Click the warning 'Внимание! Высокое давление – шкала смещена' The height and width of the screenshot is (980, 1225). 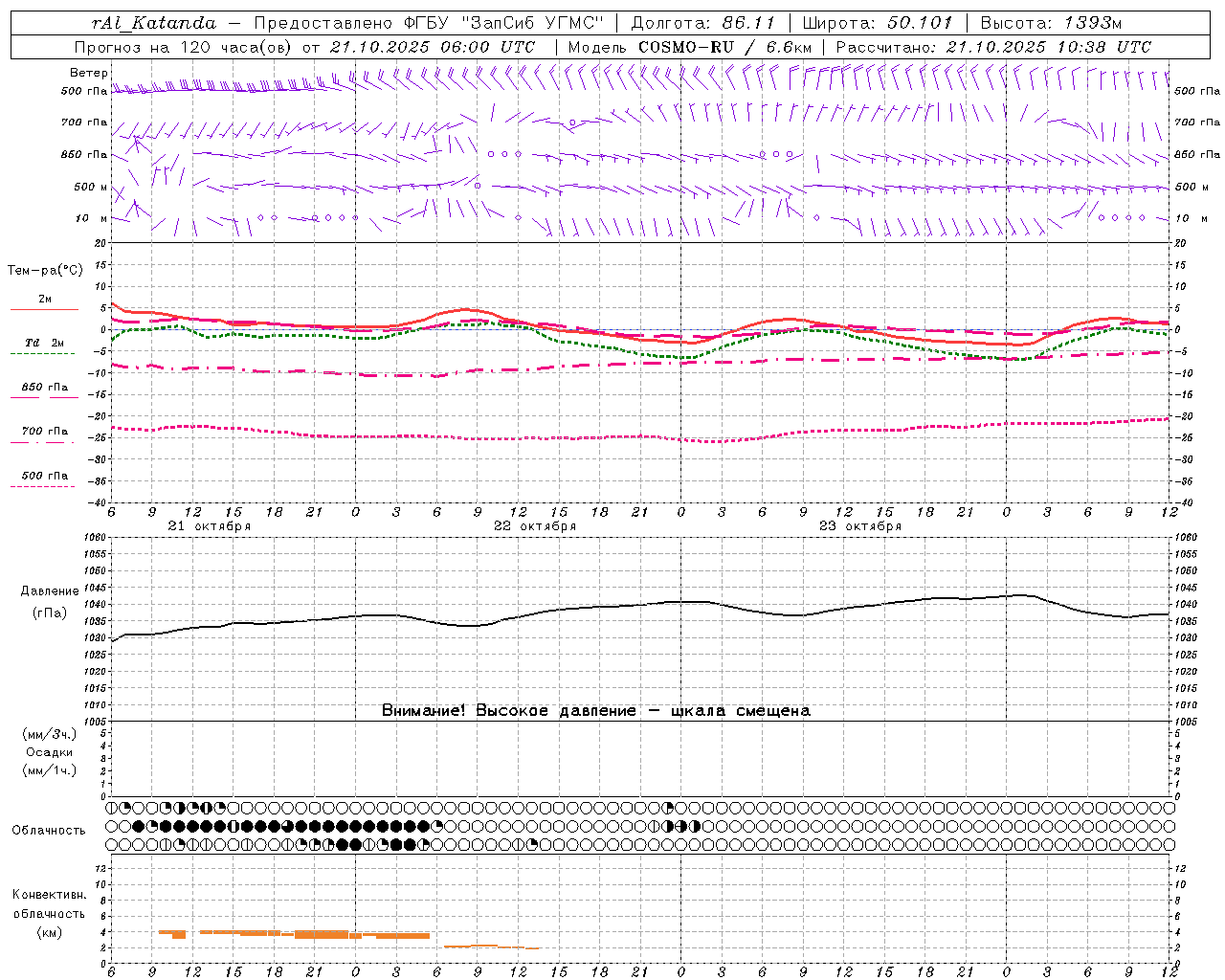tap(596, 711)
